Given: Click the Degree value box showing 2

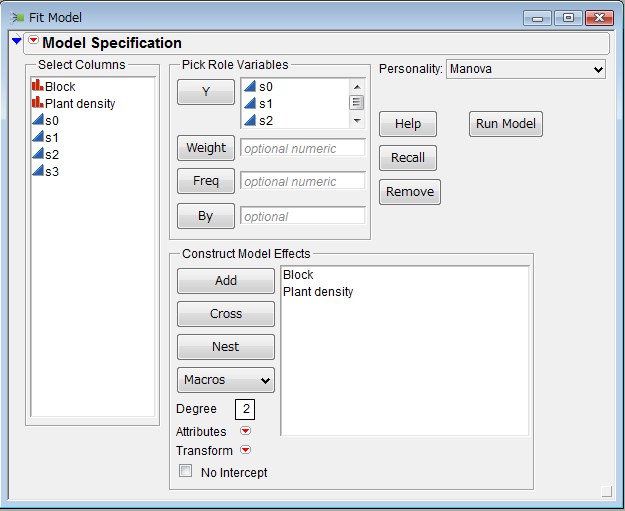Looking at the screenshot, I should coord(245,409).
